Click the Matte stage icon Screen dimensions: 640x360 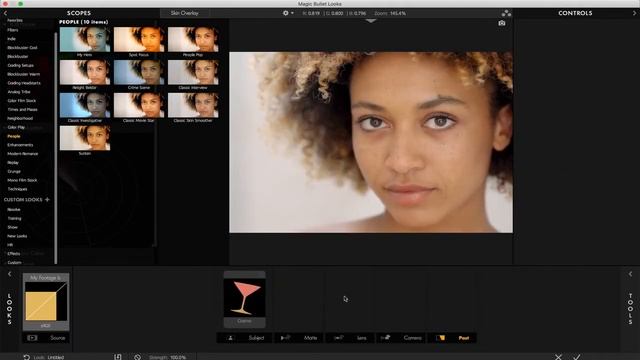[x=285, y=338]
